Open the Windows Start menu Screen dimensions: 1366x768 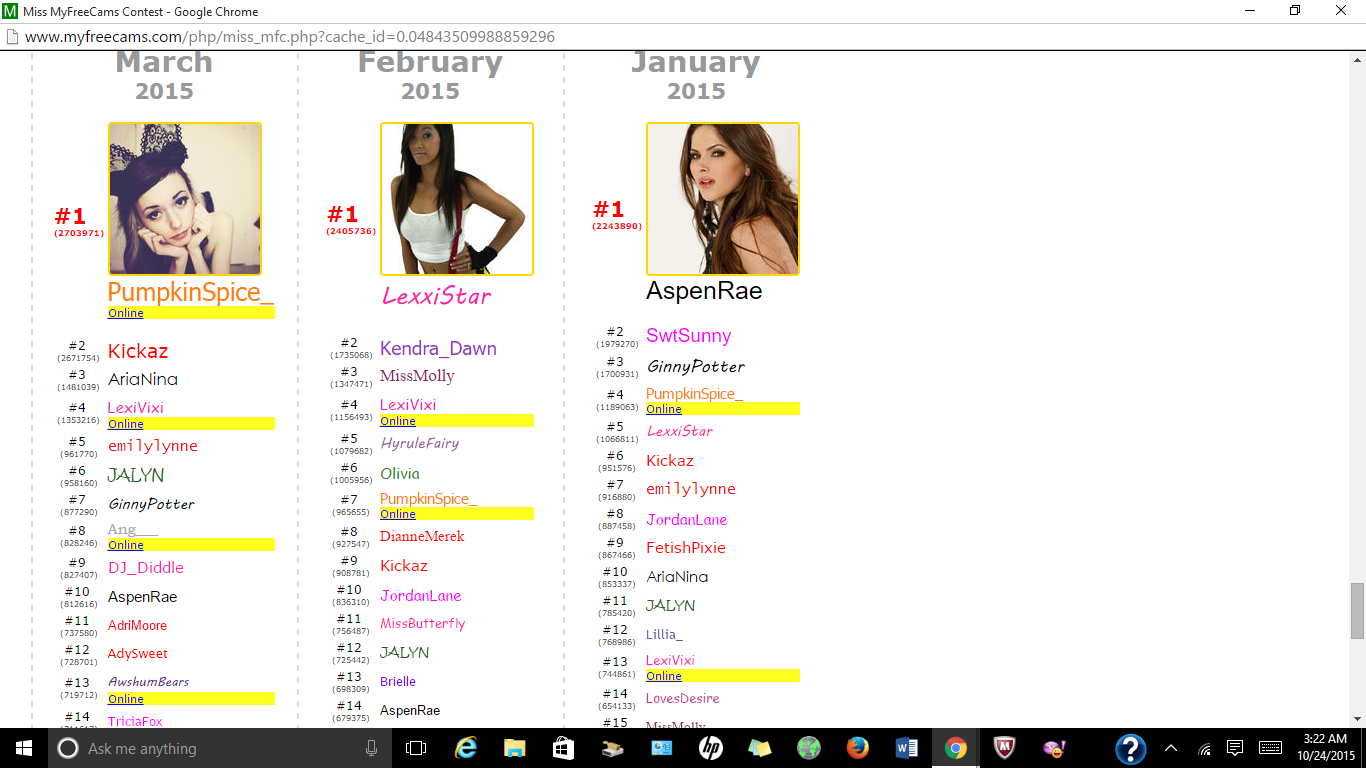(x=24, y=748)
